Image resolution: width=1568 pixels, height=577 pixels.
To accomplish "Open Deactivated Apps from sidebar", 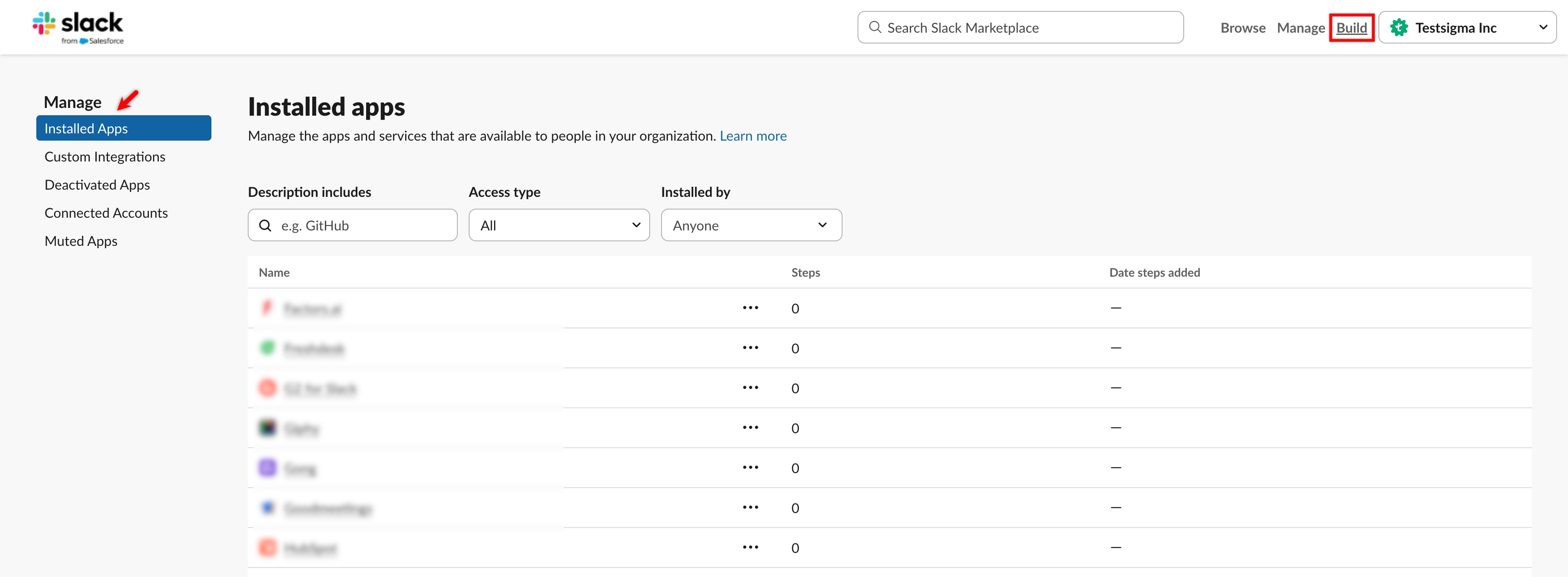I will pos(97,185).
